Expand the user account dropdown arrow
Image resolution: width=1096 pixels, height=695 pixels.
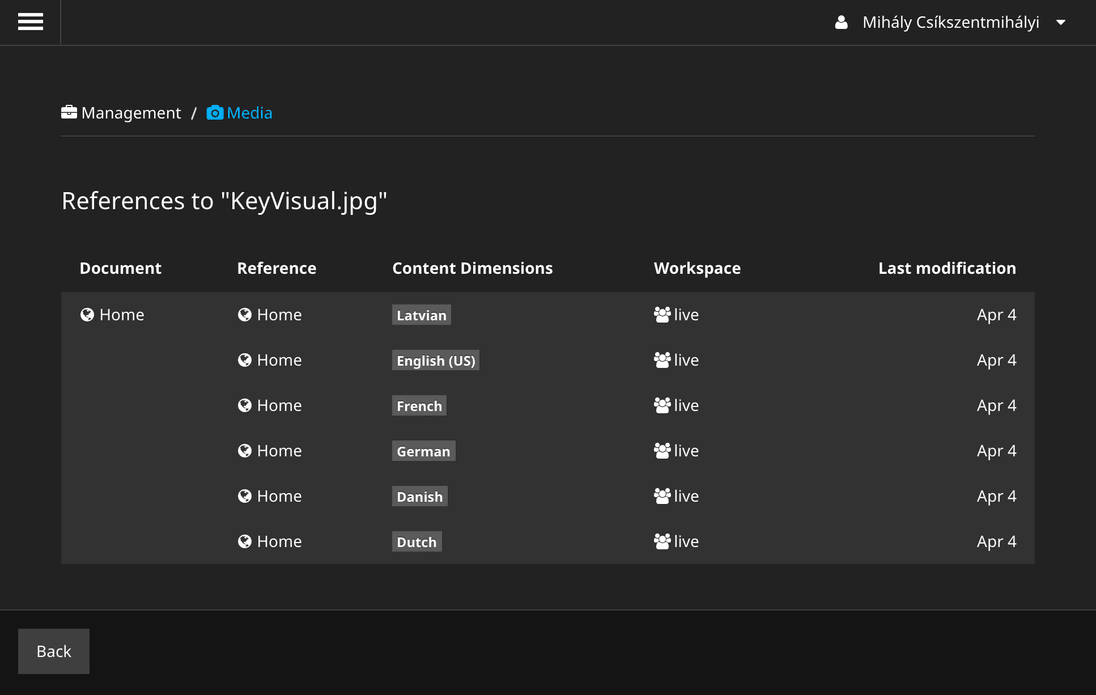tap(1060, 22)
